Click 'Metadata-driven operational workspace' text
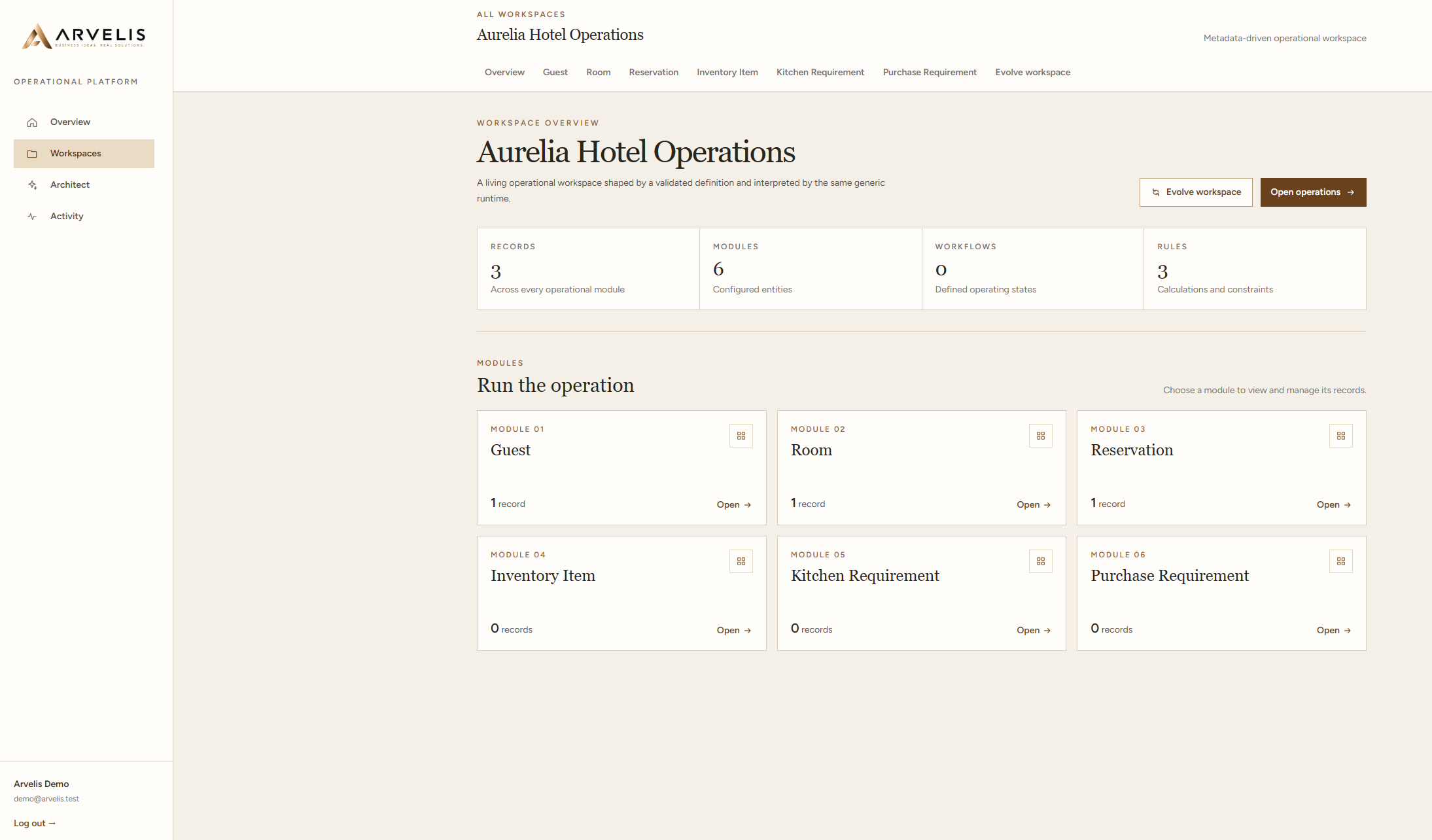Screen dimensions: 1432x840 (x=1285, y=39)
